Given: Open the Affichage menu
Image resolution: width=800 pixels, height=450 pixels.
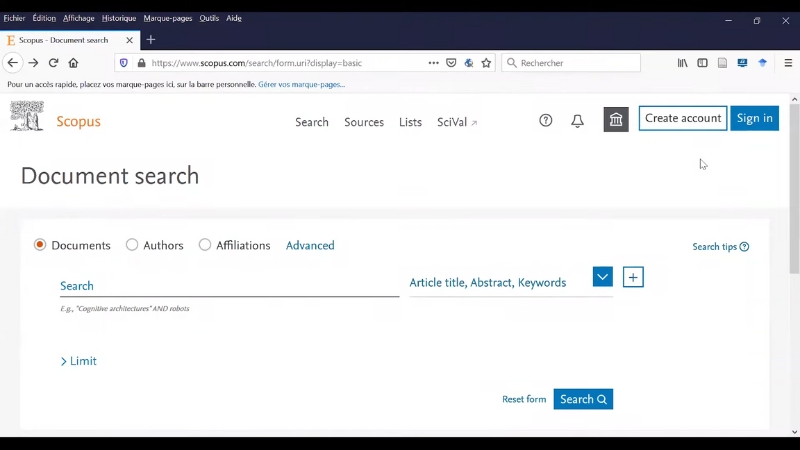Looking at the screenshot, I should click(79, 18).
